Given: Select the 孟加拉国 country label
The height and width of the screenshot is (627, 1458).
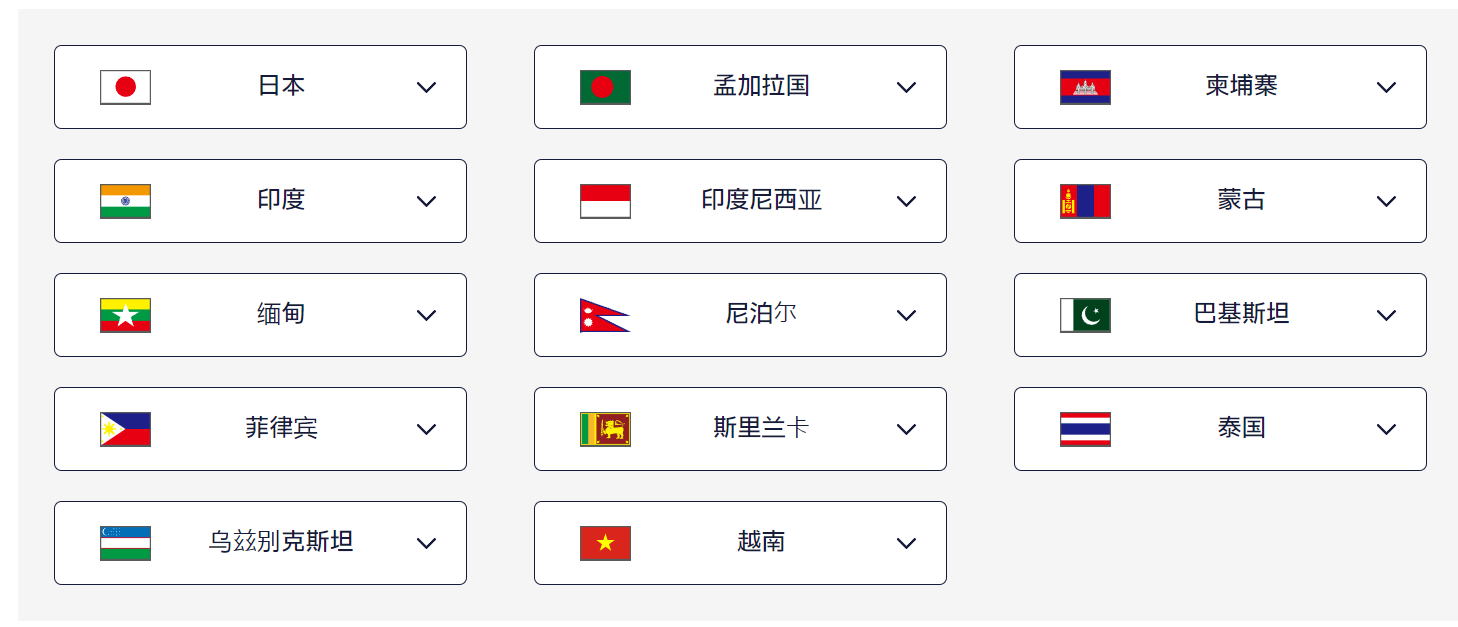Looking at the screenshot, I should (761, 86).
